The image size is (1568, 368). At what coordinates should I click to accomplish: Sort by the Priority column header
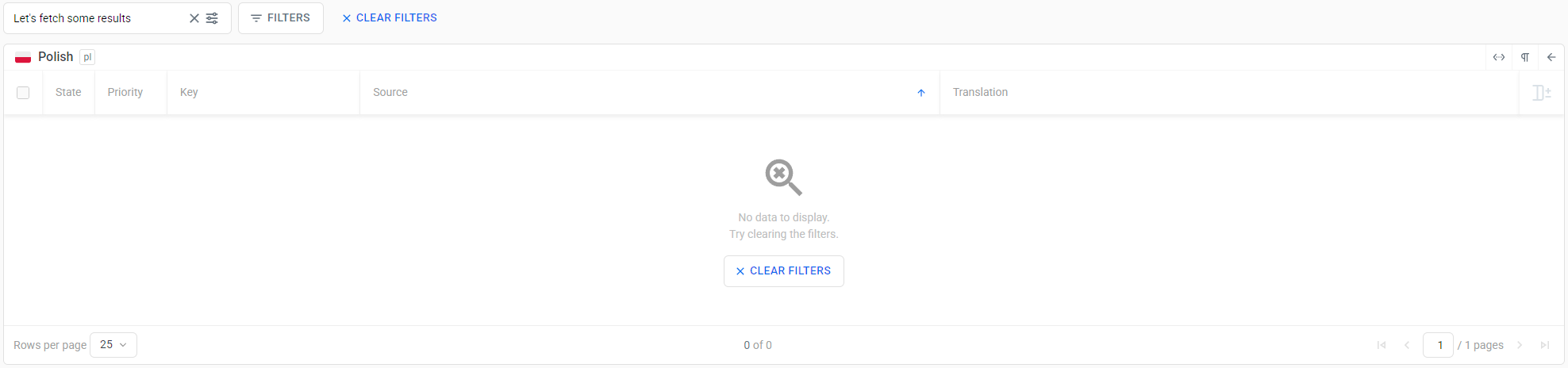pyautogui.click(x=125, y=93)
